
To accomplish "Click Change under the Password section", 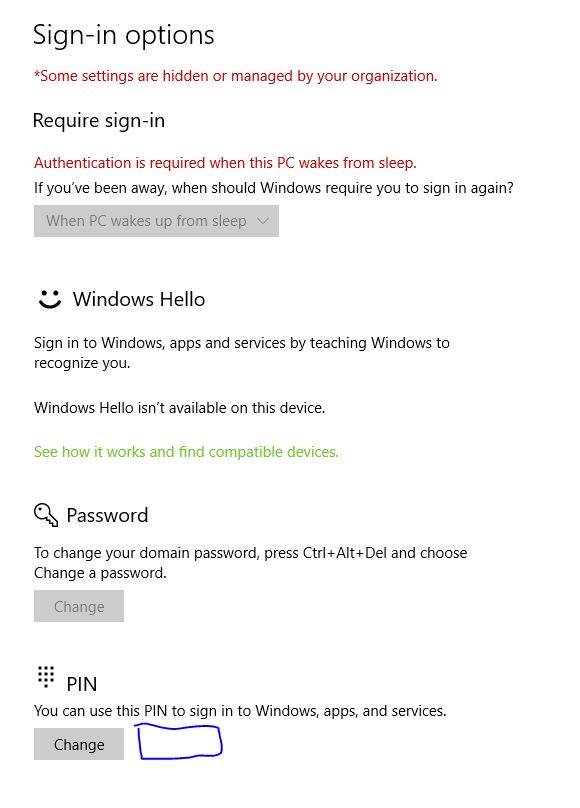I will 78,606.
